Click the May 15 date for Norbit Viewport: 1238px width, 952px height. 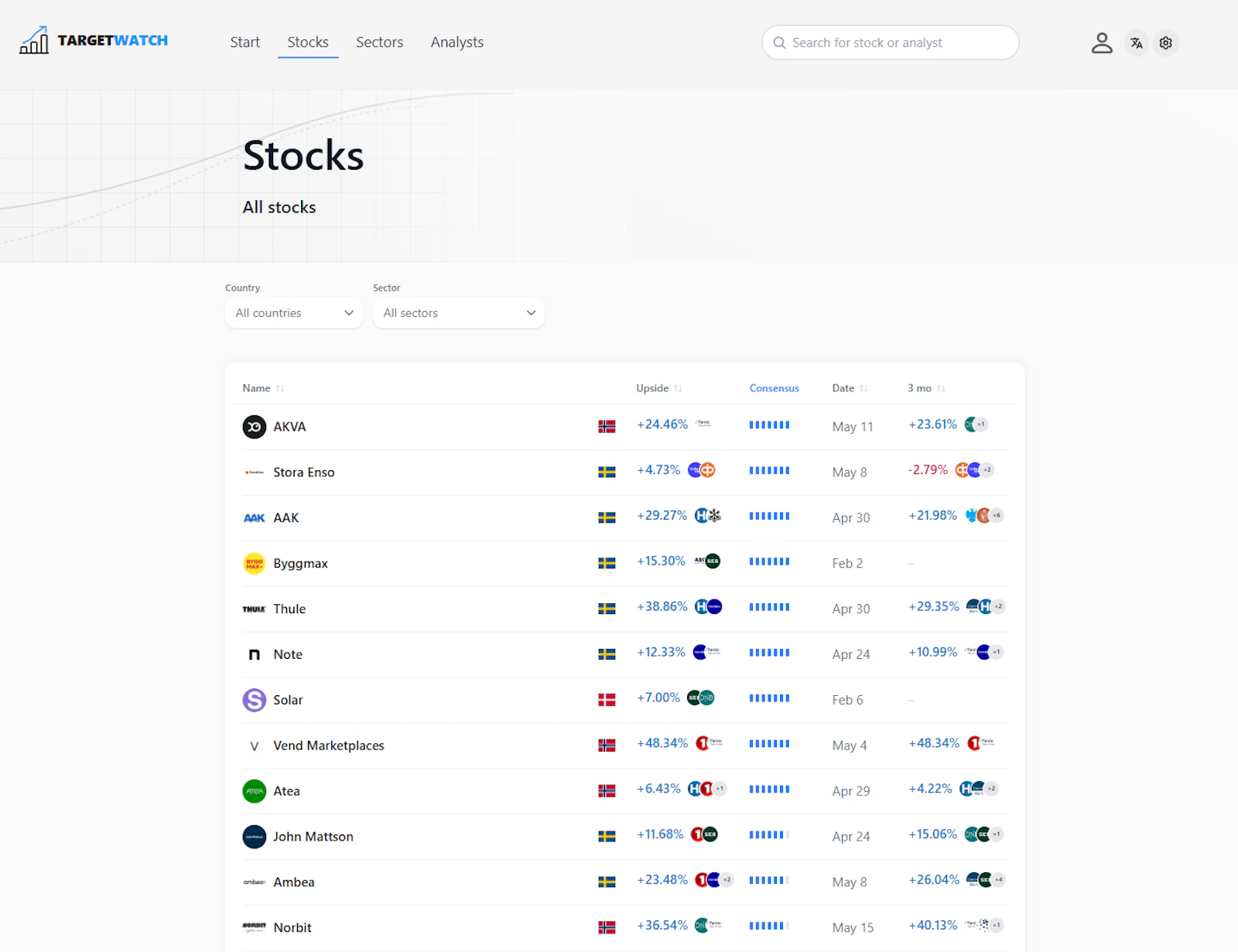point(853,928)
